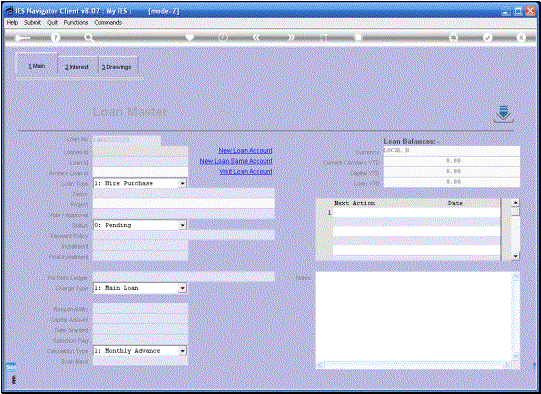
Task: Click the up-arrow toolbar icon
Action: click(324, 37)
